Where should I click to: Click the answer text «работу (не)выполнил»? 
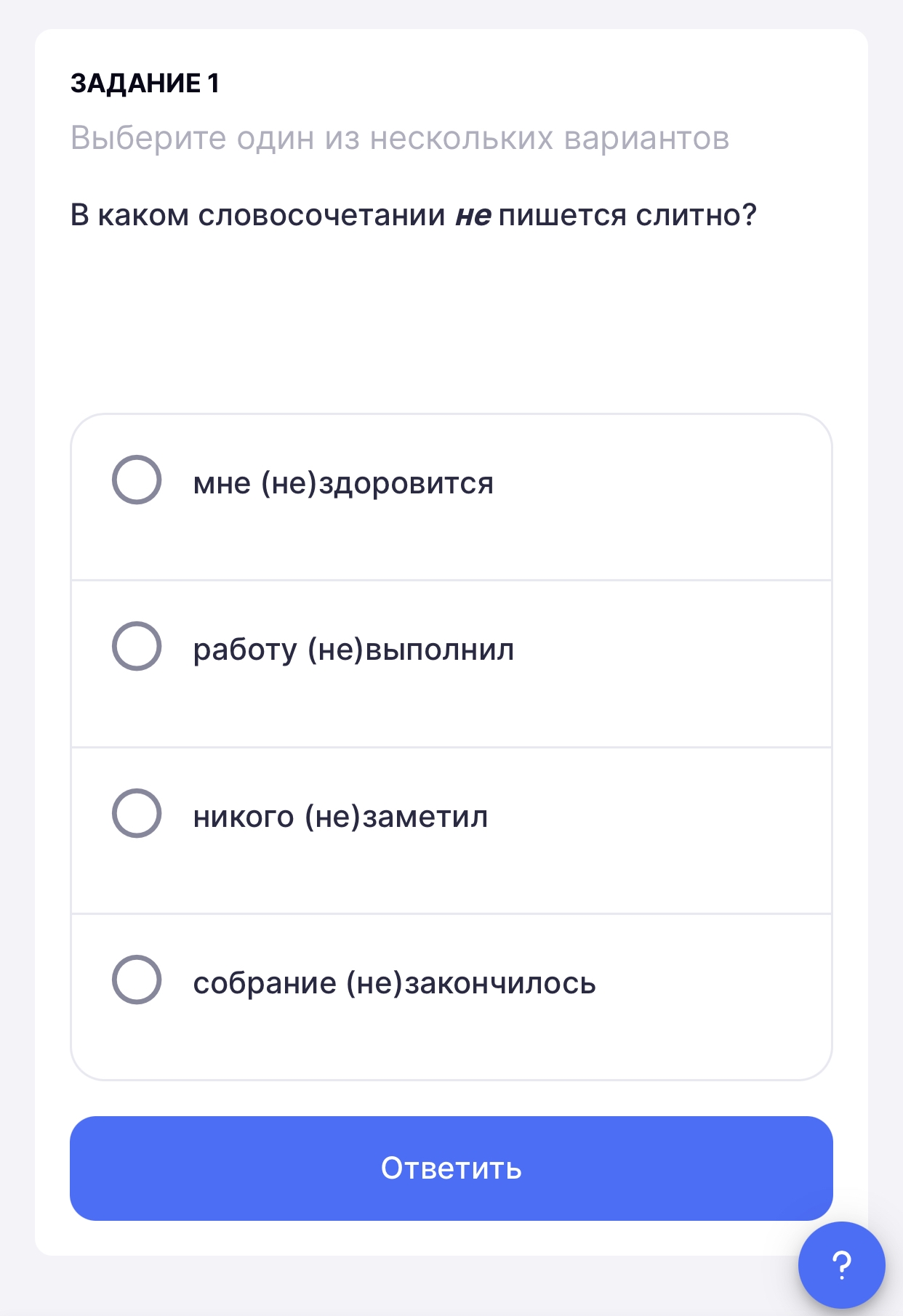tap(353, 650)
